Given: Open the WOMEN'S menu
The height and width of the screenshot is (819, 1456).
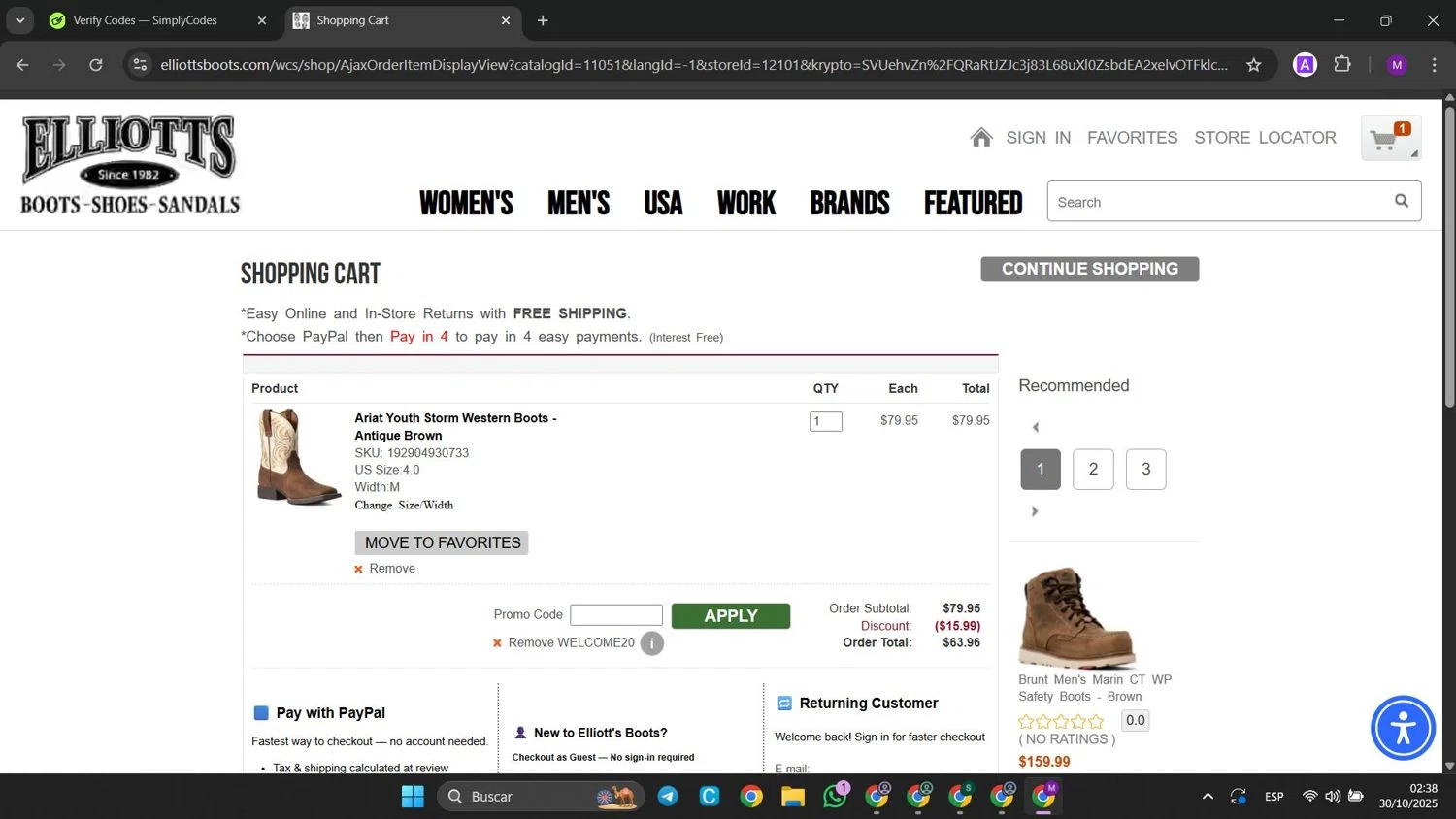Looking at the screenshot, I should pos(466,203).
